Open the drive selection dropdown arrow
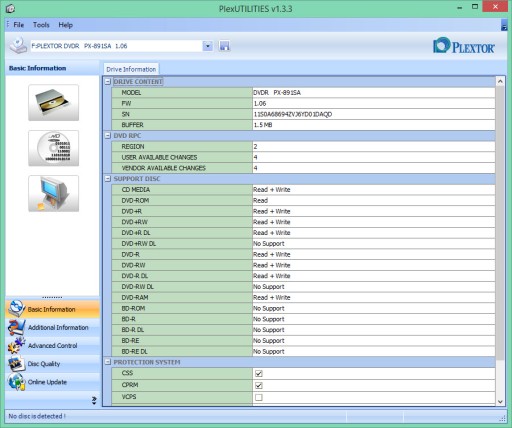This screenshot has width=512, height=428. click(208, 46)
